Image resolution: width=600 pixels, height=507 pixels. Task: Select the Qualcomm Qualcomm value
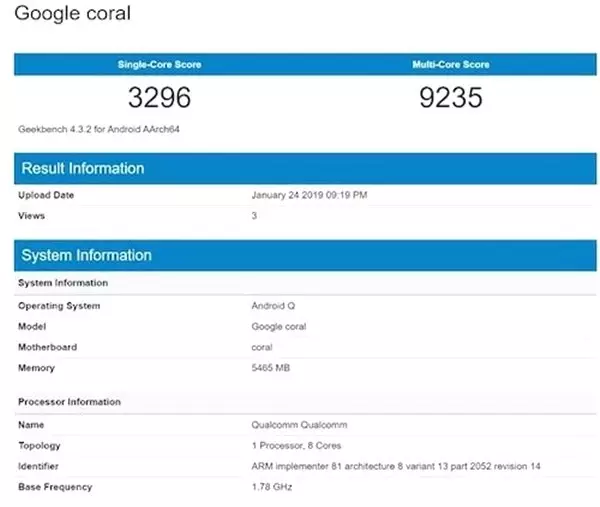point(299,425)
